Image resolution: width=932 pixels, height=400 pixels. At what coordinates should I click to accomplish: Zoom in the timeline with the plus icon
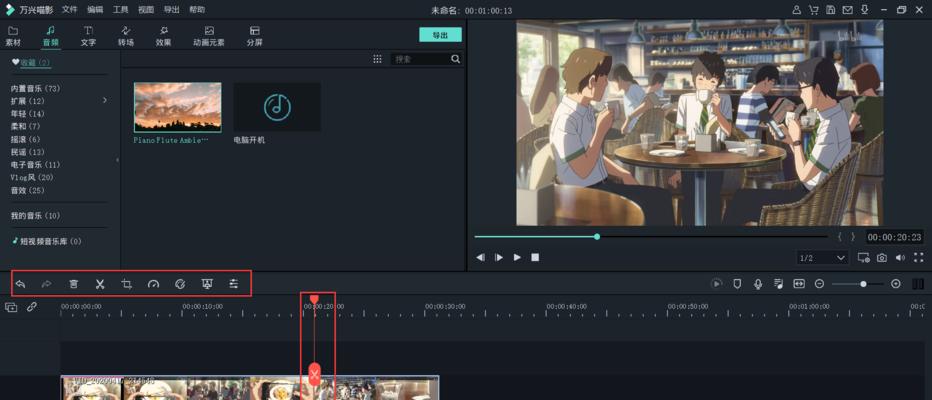click(x=896, y=284)
